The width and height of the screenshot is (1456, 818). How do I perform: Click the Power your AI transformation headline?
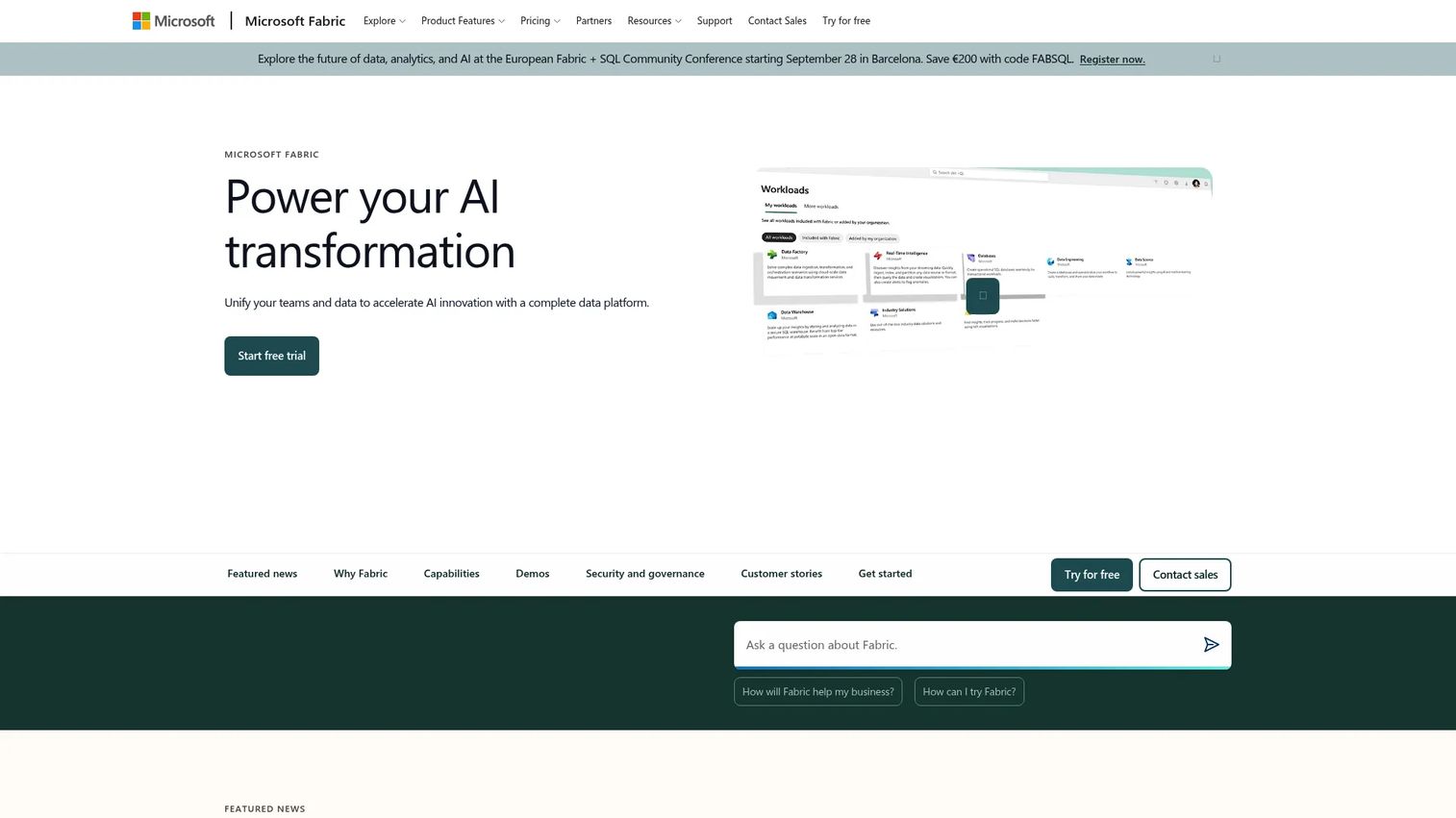tap(370, 224)
